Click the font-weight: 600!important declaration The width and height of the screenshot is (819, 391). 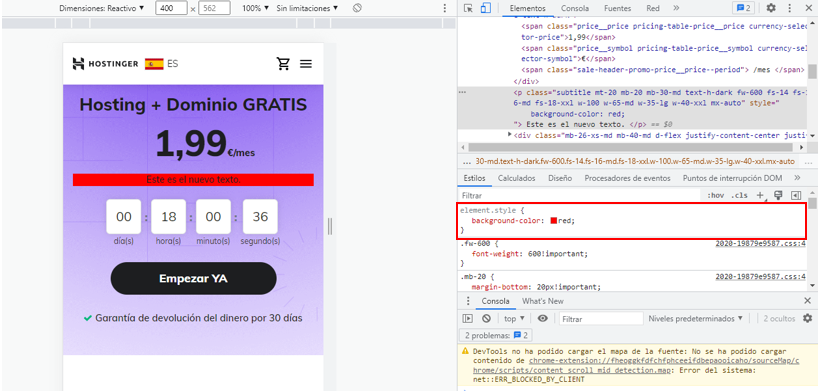coord(530,254)
